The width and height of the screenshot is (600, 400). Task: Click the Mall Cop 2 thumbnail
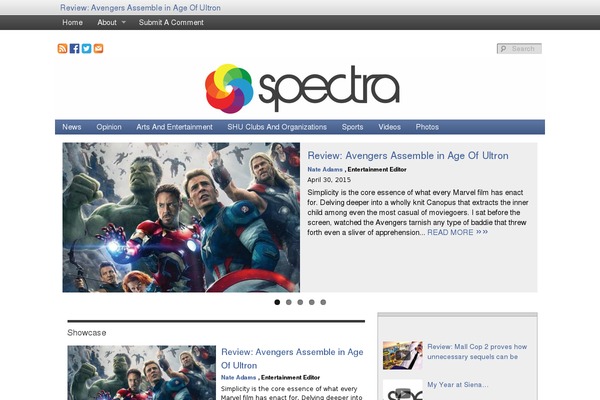coord(403,355)
